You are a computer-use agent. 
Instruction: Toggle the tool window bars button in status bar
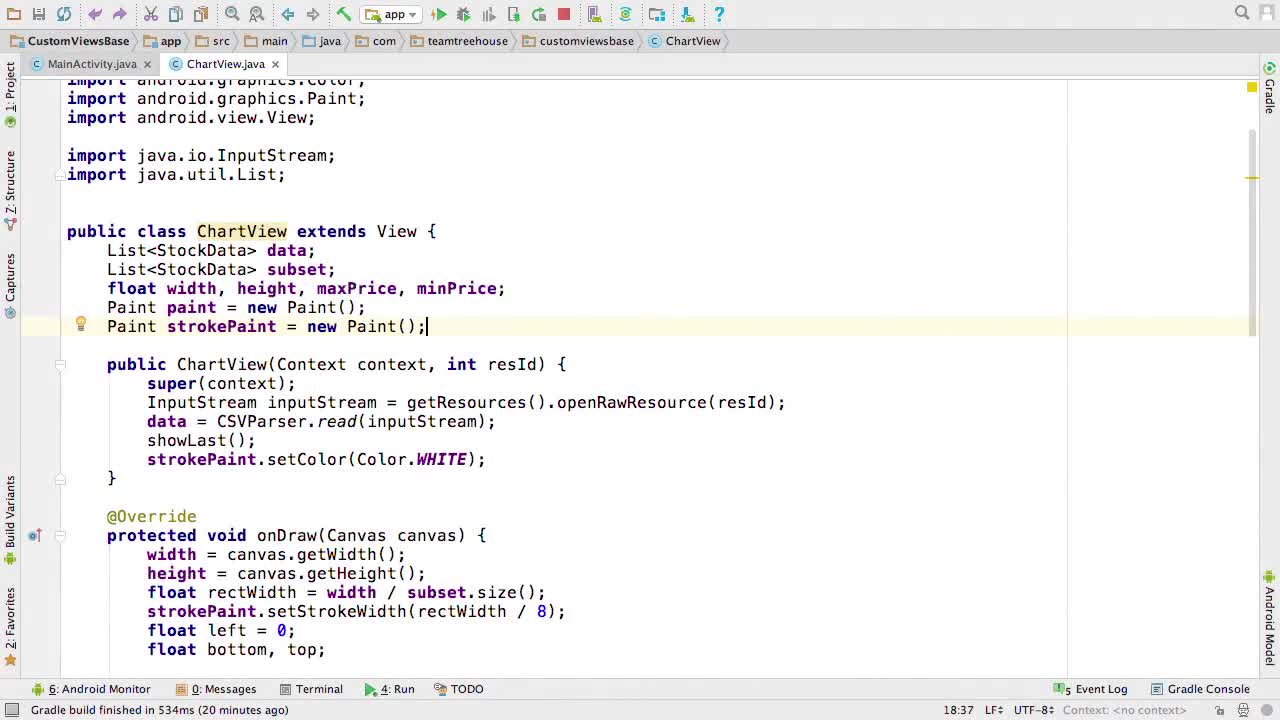click(13, 710)
